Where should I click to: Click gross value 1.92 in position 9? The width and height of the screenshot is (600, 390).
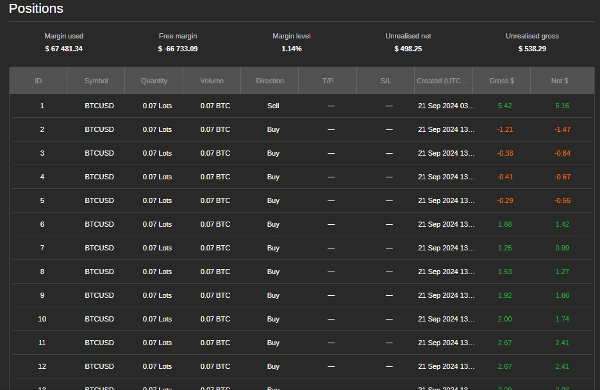(505, 295)
